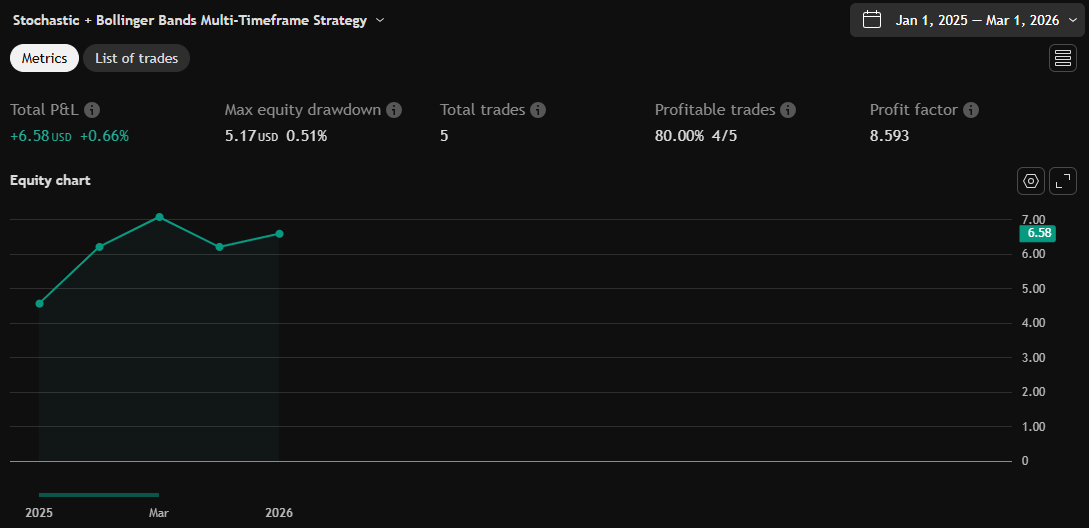Click the 6.58 equity price label
Viewport: 1089px width, 528px height.
(1039, 233)
